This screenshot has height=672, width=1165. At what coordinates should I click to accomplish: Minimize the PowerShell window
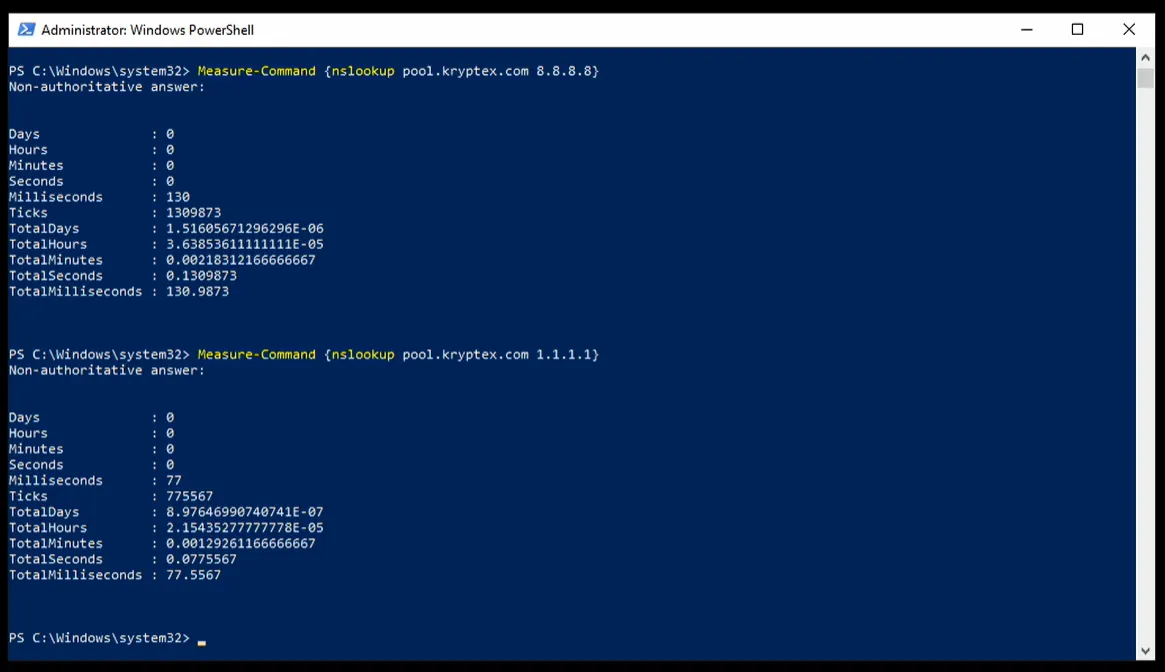tap(1026, 30)
